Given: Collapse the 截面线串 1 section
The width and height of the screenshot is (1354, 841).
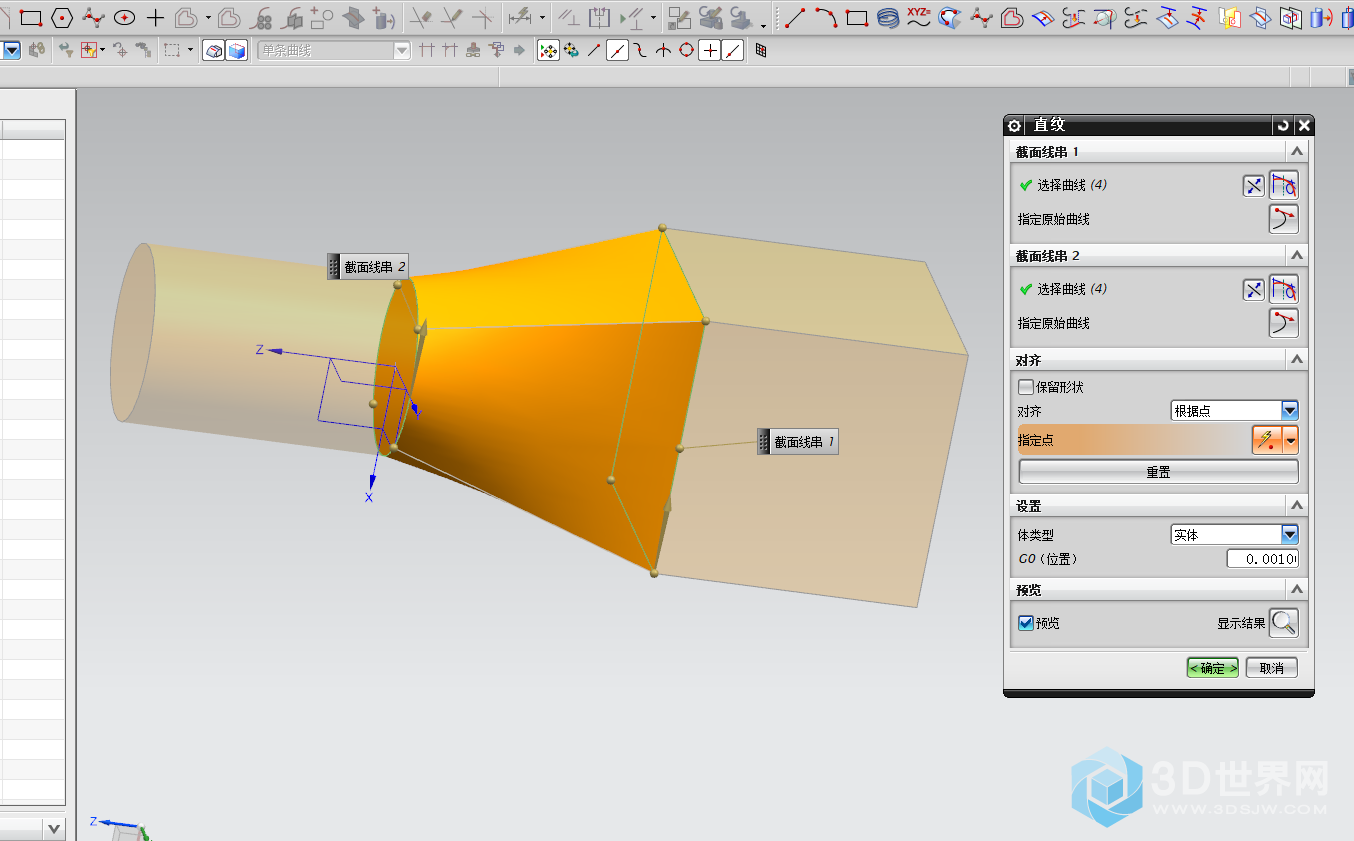Looking at the screenshot, I should click(1297, 151).
